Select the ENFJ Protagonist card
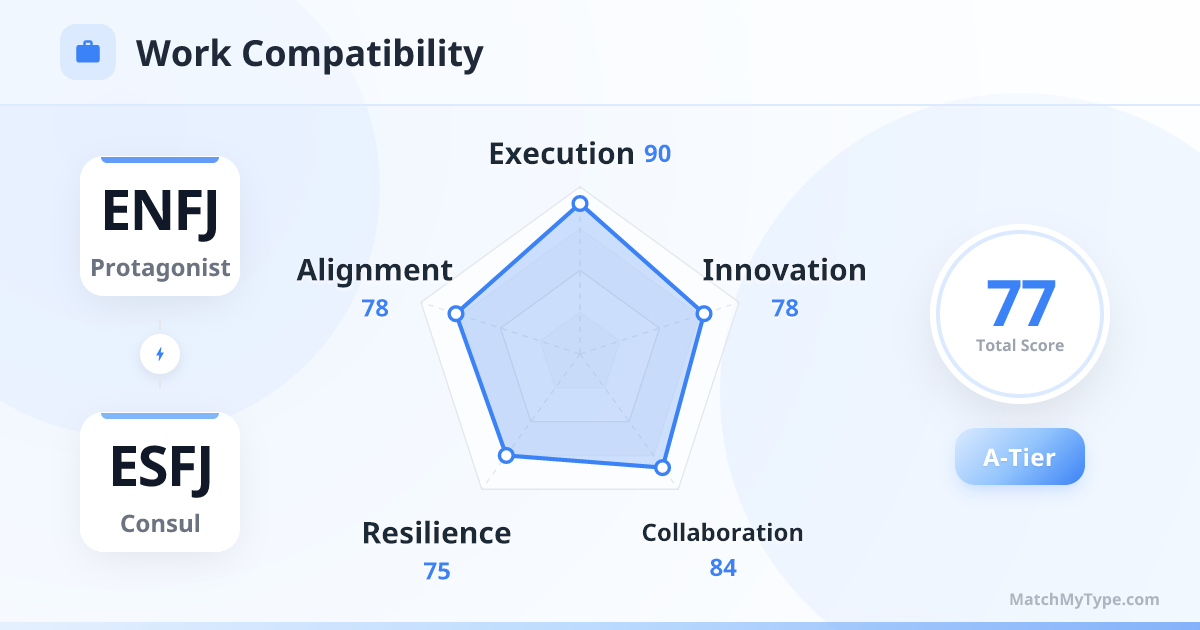The height and width of the screenshot is (630, 1200). coord(160,226)
